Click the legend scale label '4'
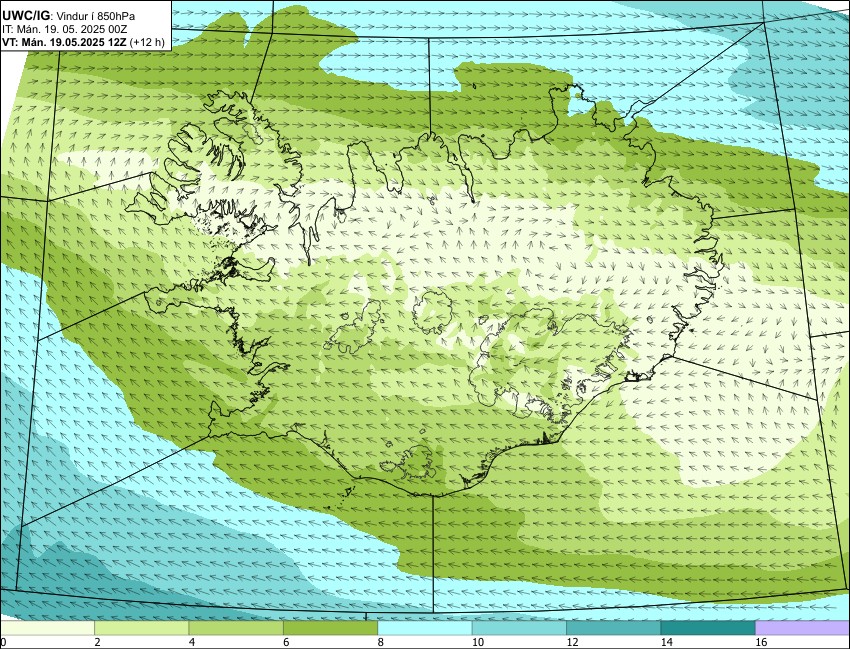The height and width of the screenshot is (649, 850). (x=192, y=642)
